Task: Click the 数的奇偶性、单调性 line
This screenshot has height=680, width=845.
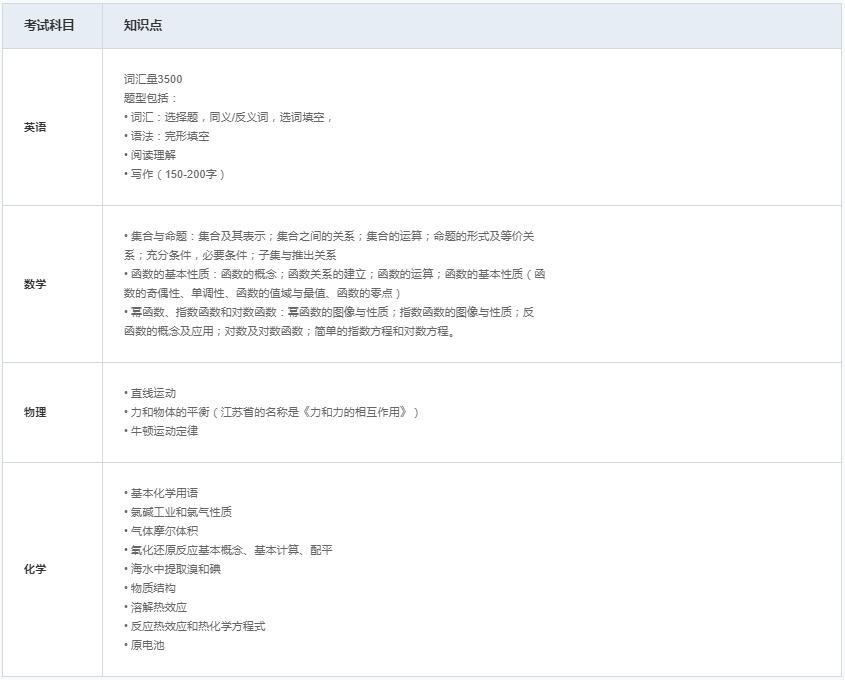Action: point(262,293)
